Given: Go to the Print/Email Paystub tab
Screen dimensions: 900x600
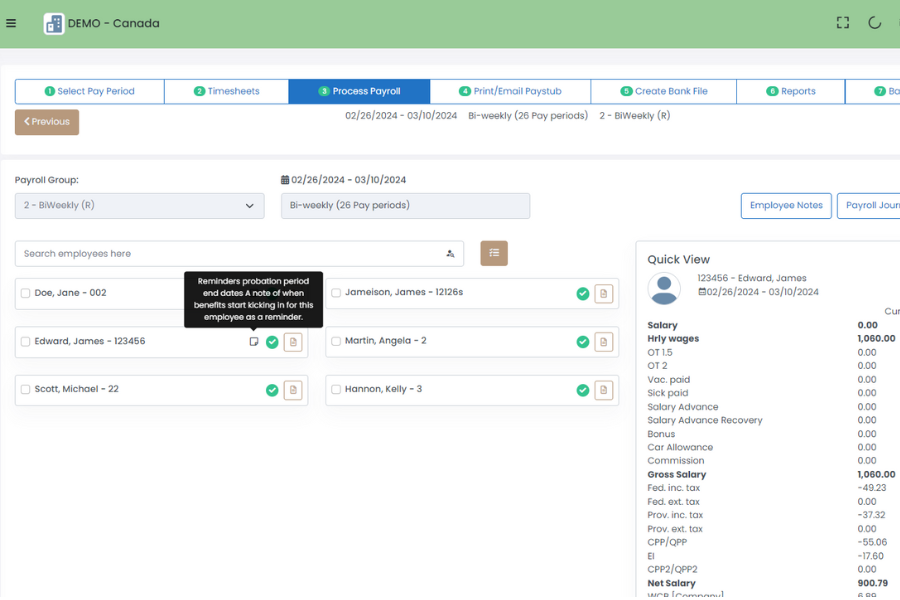Looking at the screenshot, I should pyautogui.click(x=510, y=91).
